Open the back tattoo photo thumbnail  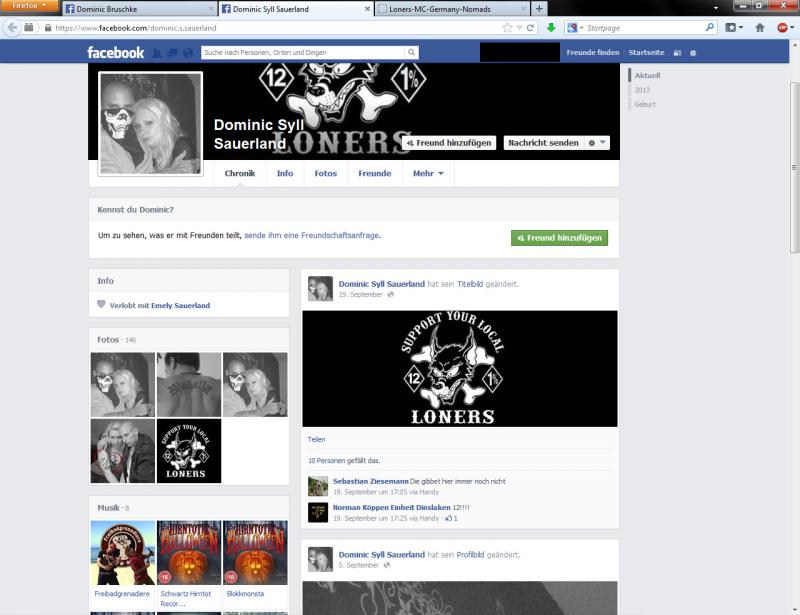coord(189,384)
